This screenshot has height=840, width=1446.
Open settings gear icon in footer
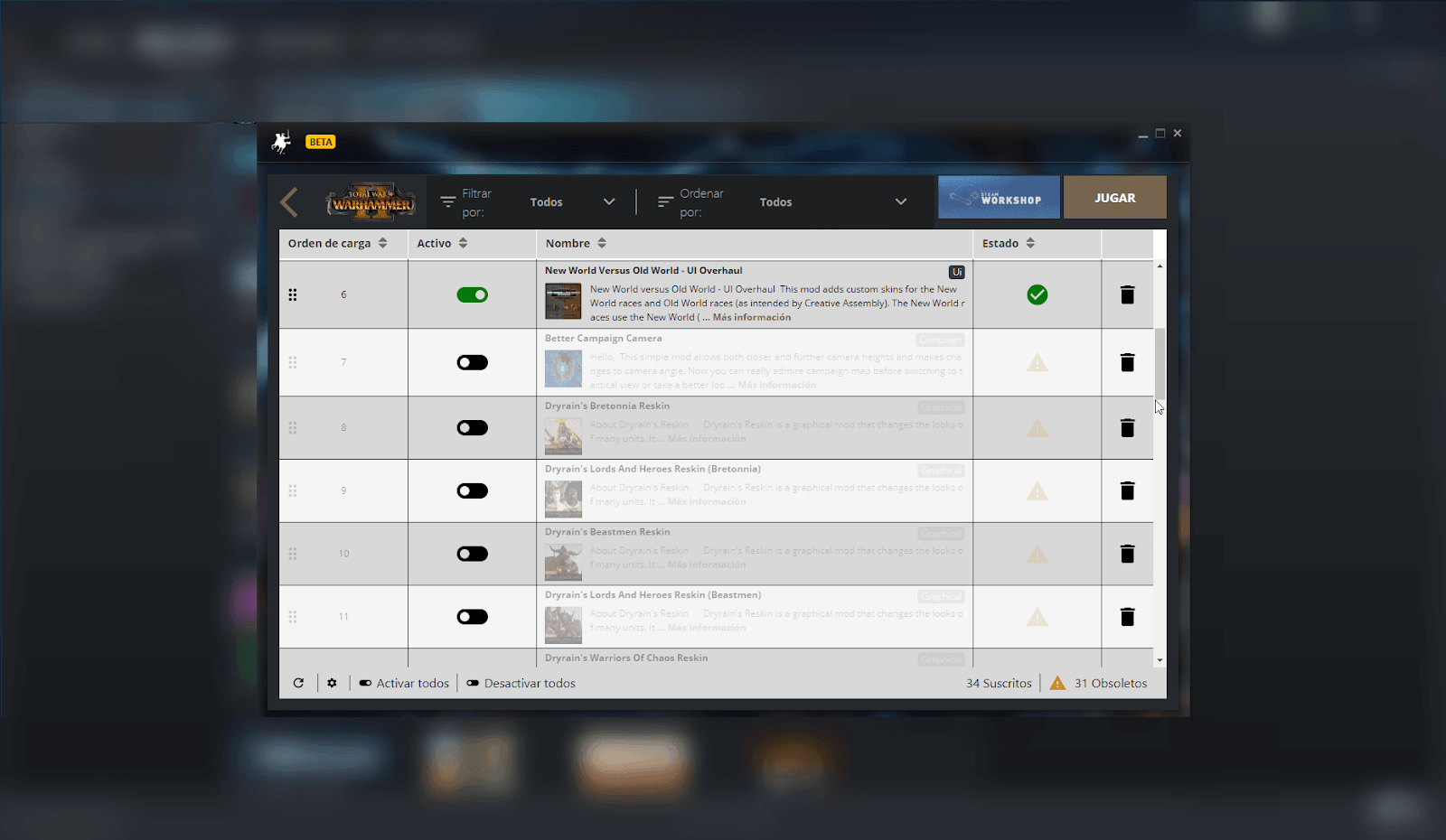click(332, 683)
